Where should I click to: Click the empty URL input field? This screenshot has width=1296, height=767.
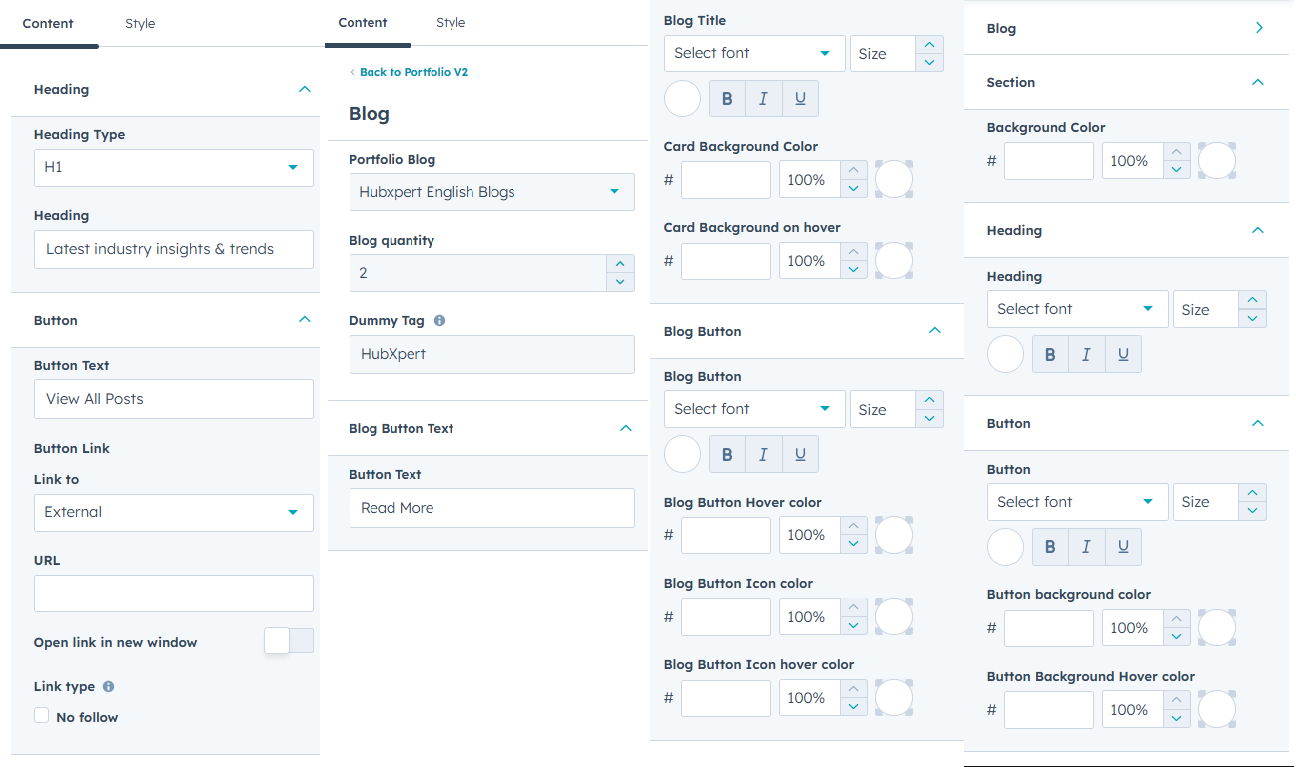point(174,593)
